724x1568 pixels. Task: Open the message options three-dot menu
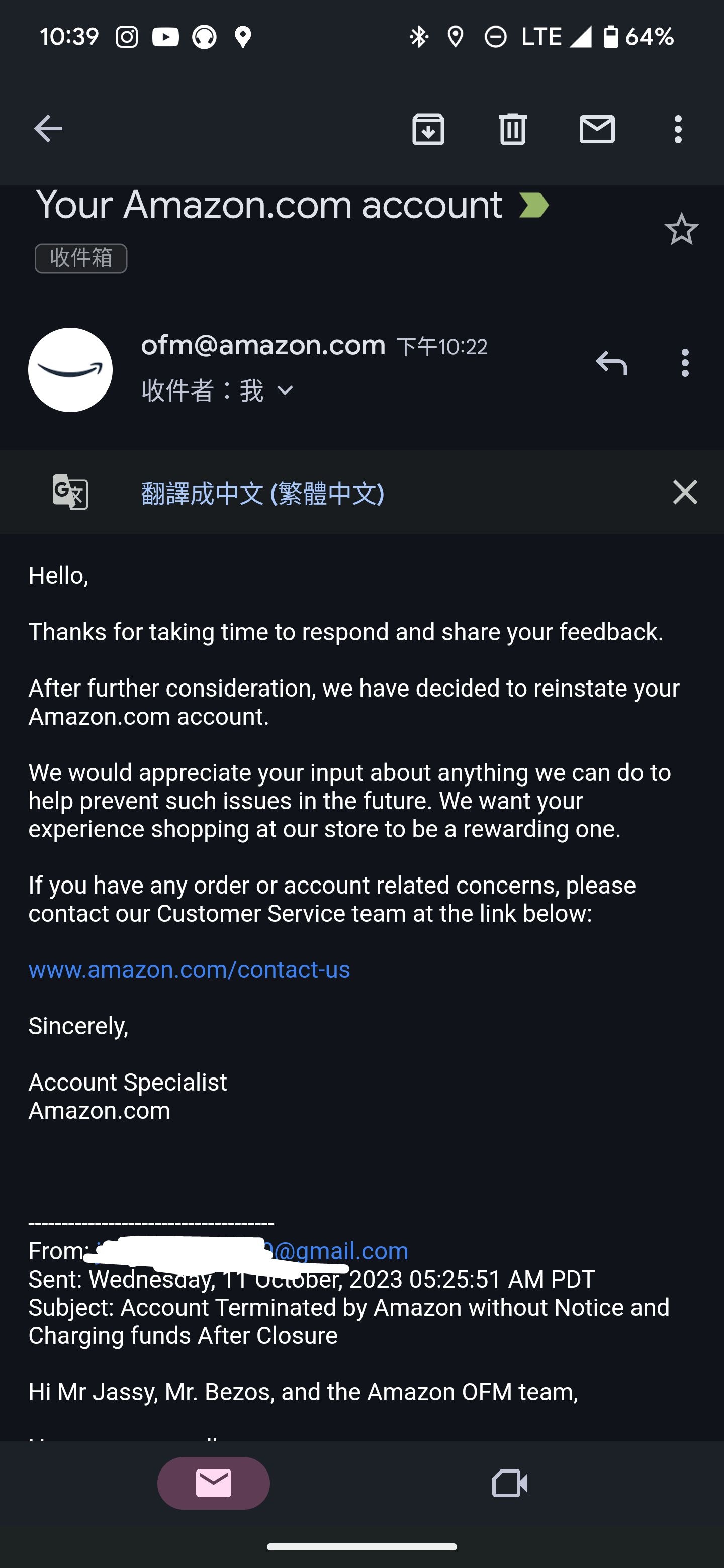click(685, 363)
